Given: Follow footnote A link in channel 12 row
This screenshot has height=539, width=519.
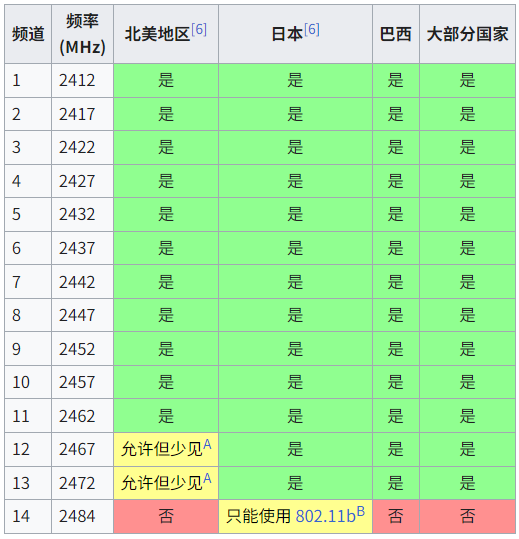Looking at the screenshot, I should [207, 444].
